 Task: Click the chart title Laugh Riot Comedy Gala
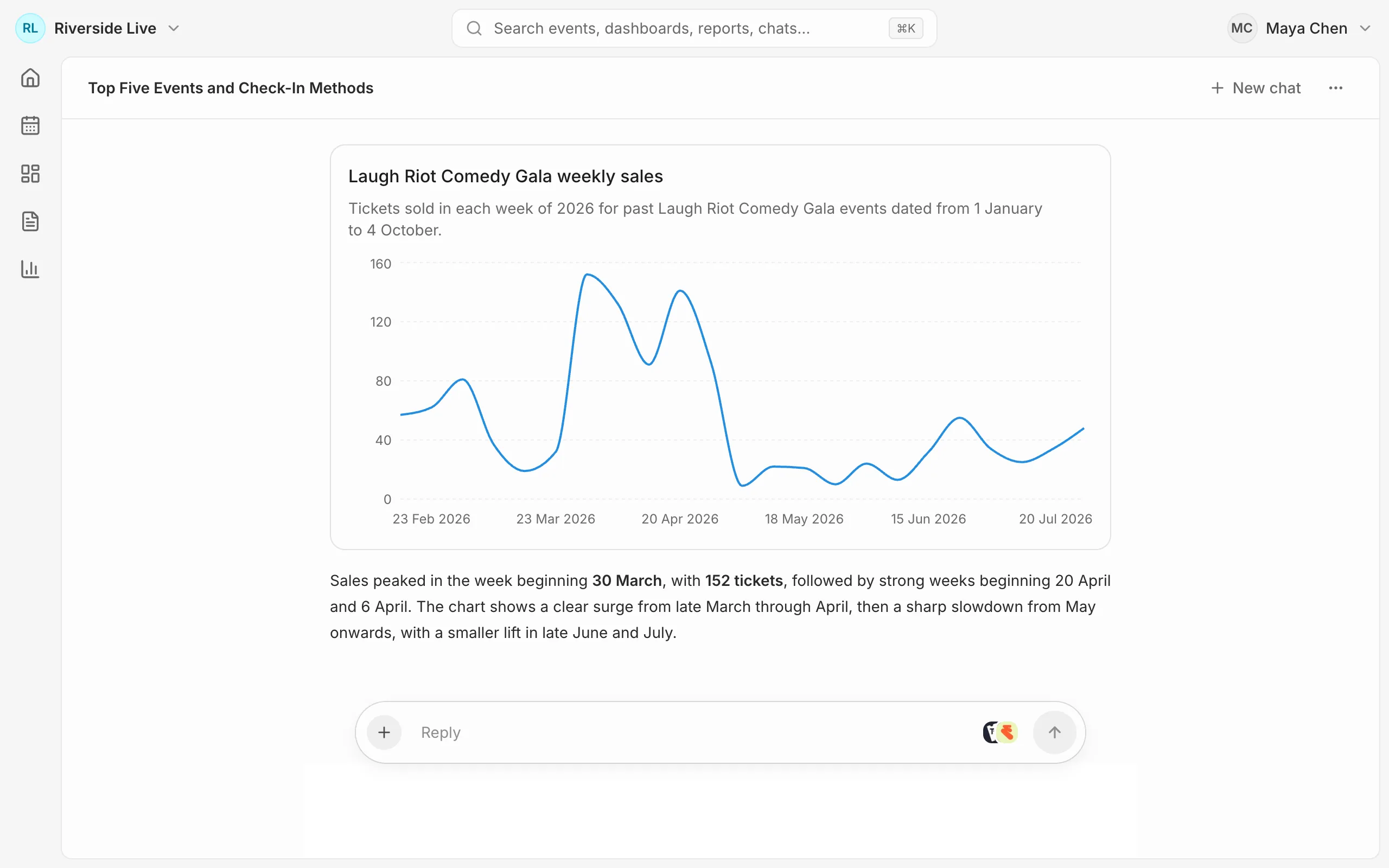[505, 176]
